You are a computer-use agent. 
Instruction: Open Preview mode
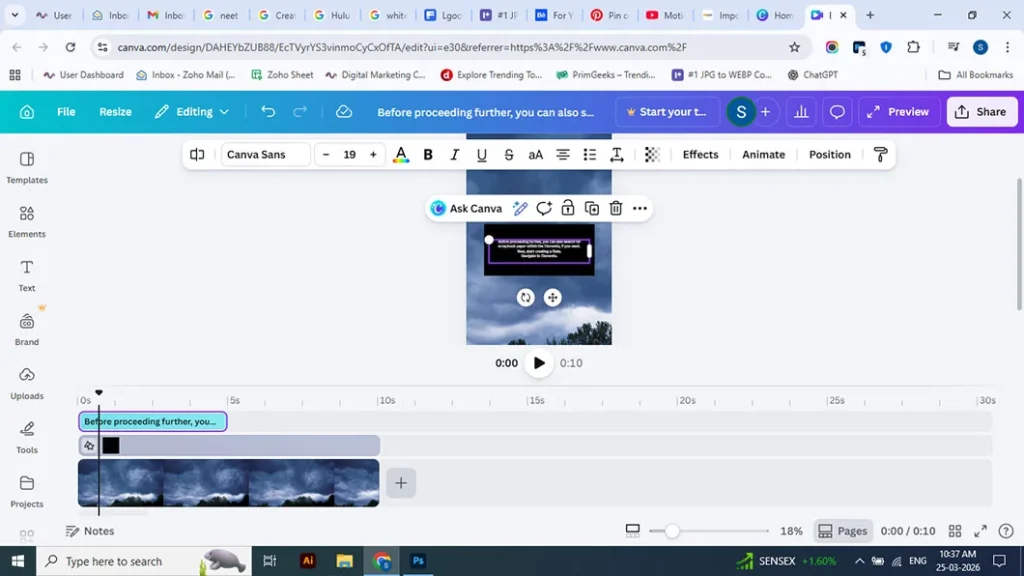[897, 111]
